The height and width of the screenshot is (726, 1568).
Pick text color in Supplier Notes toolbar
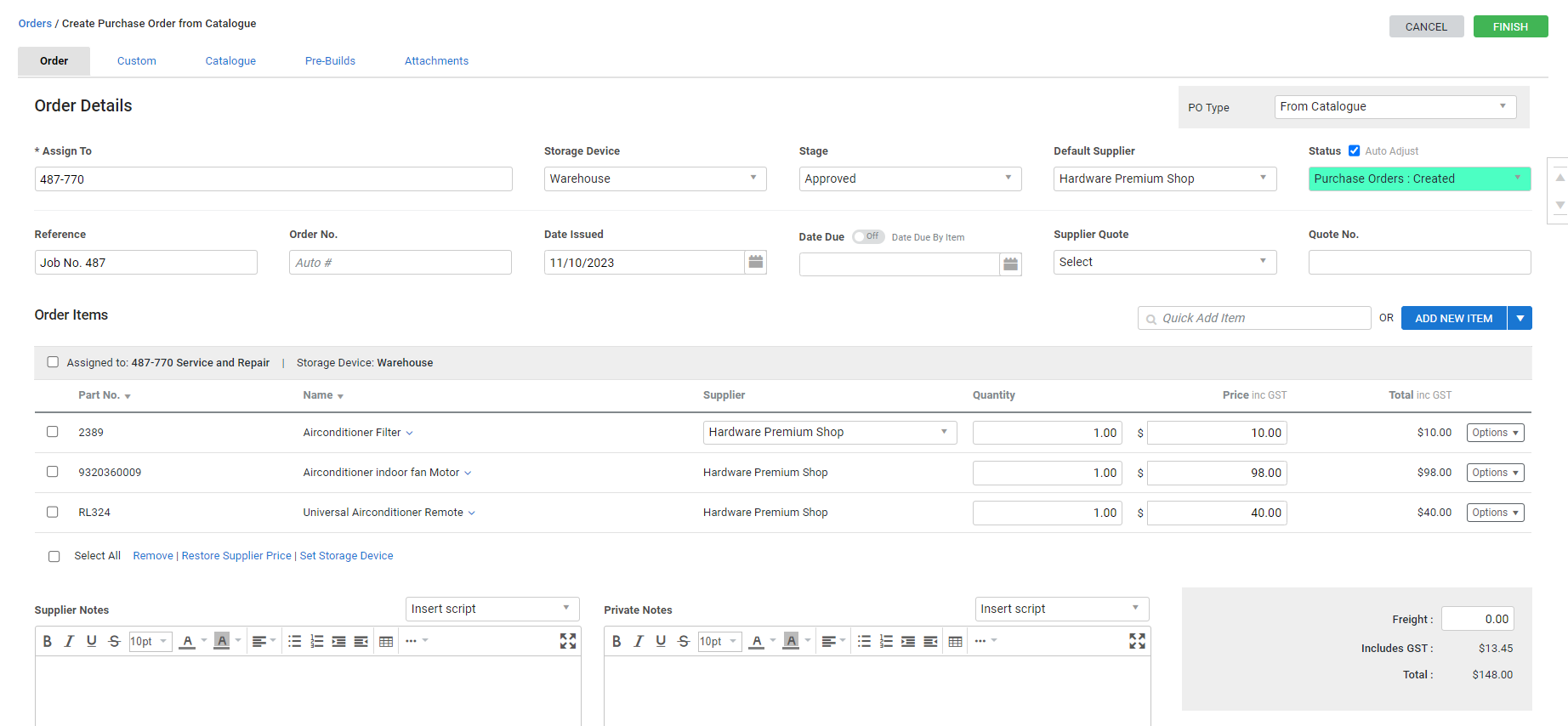click(x=188, y=641)
